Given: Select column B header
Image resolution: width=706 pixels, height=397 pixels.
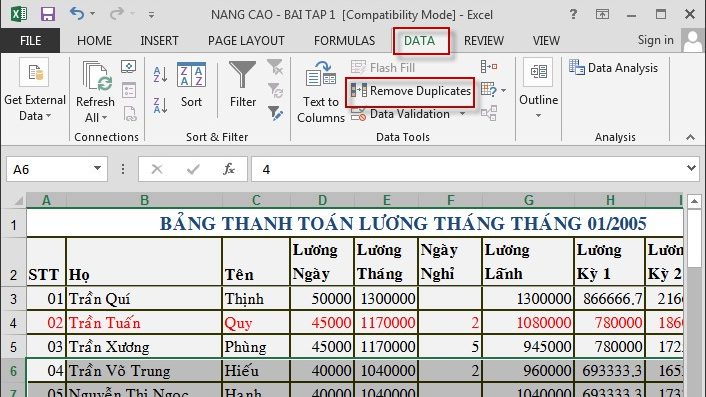Looking at the screenshot, I should (144, 200).
